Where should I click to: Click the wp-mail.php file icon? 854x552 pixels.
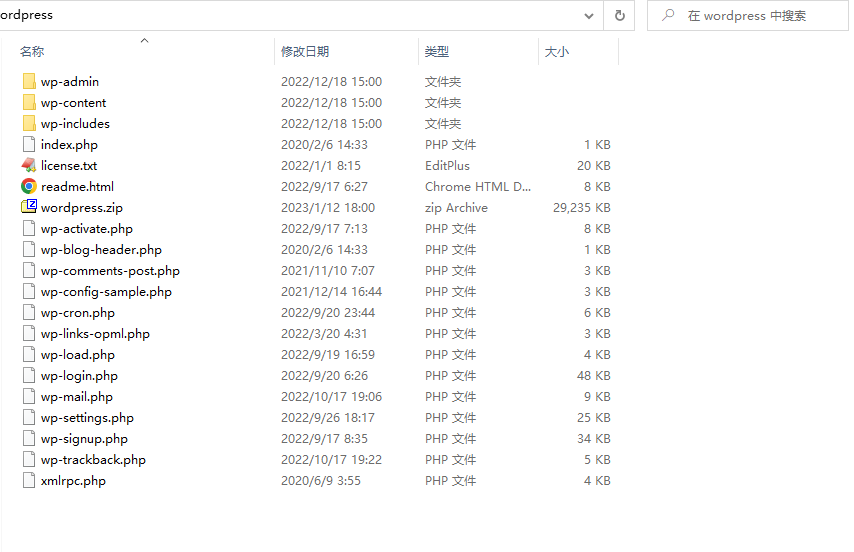point(29,396)
